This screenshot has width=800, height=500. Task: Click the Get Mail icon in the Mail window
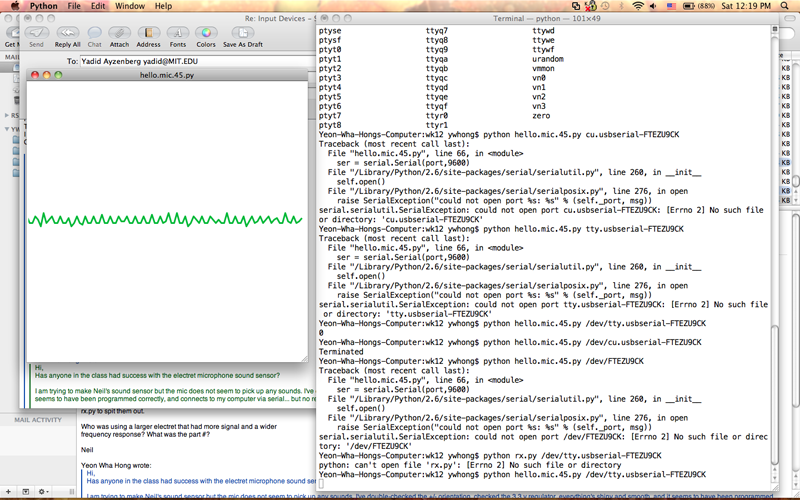click(11, 33)
